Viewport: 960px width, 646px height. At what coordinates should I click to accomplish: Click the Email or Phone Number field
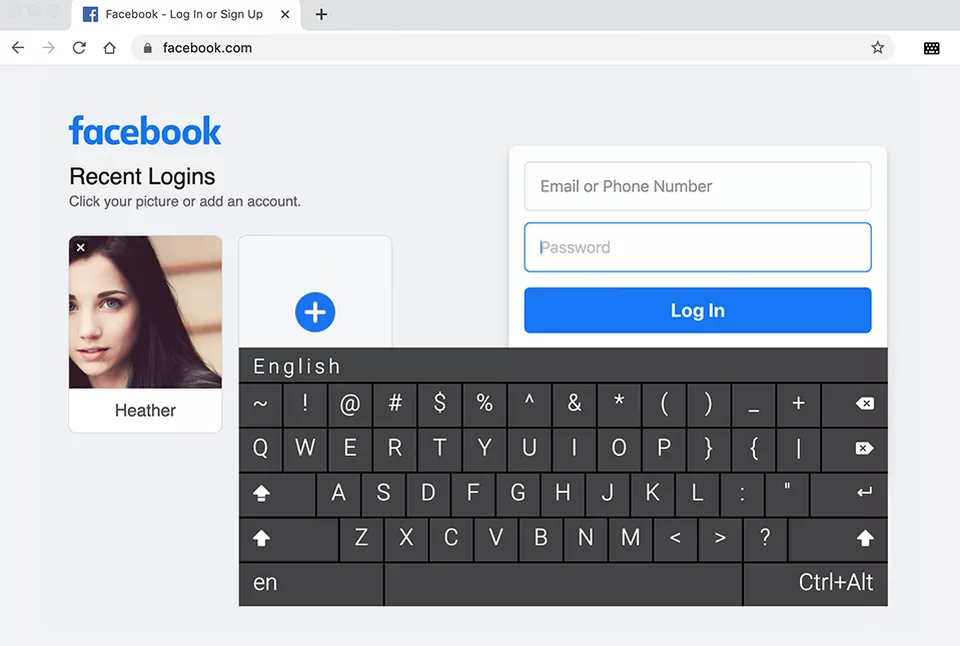[697, 187]
